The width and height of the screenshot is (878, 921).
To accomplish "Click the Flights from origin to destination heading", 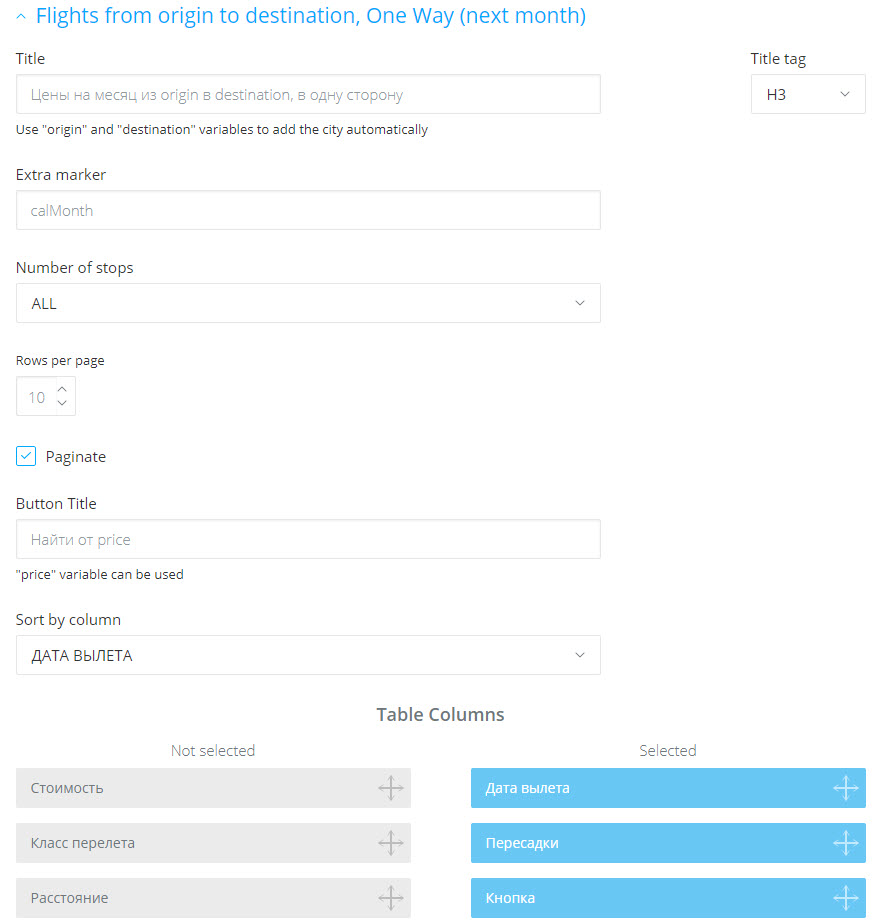I will pos(311,16).
